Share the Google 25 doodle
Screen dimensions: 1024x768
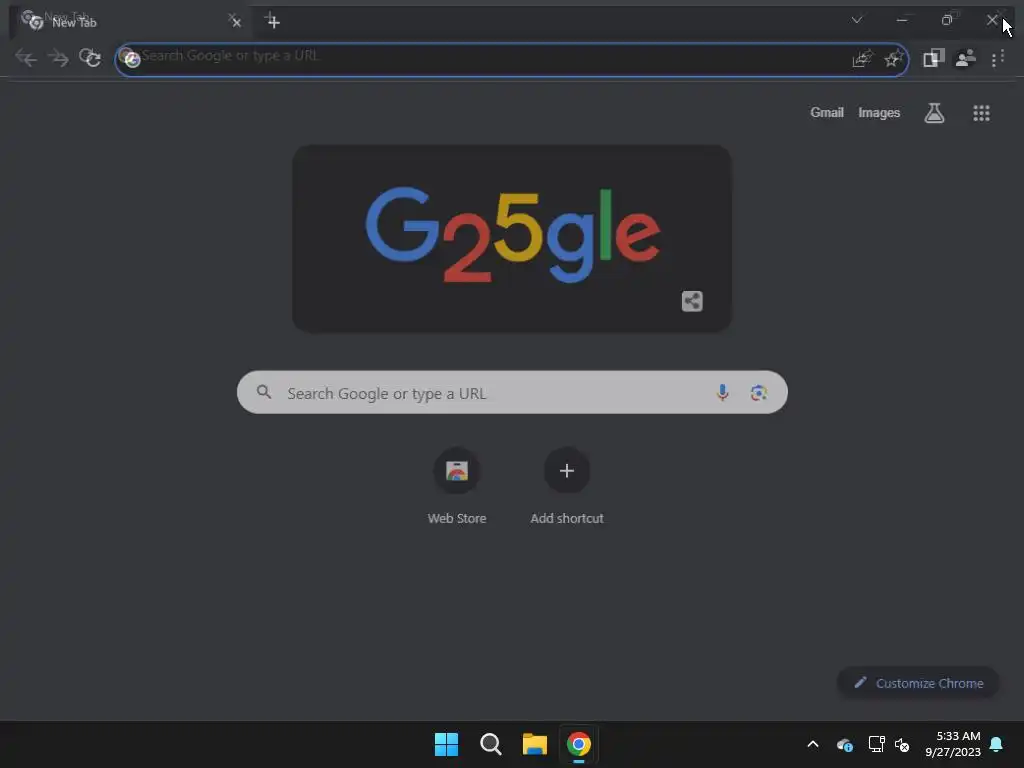coord(692,301)
